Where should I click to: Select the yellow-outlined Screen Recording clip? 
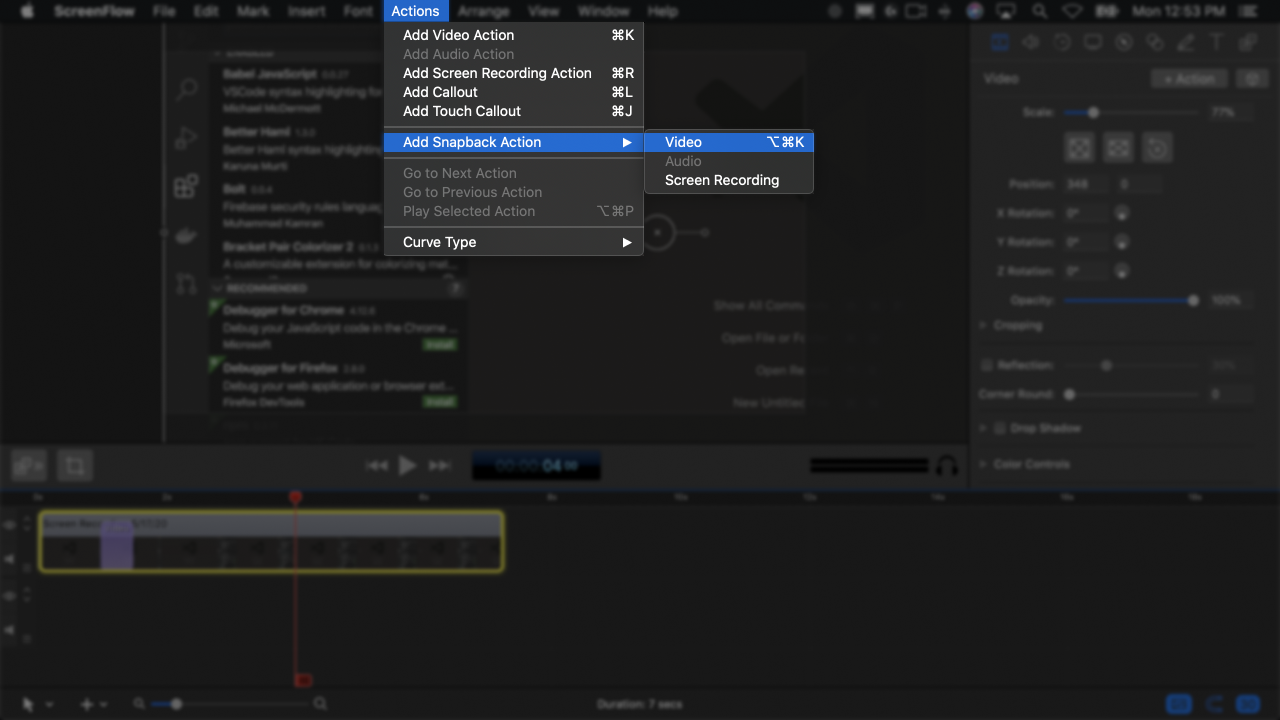[x=271, y=541]
